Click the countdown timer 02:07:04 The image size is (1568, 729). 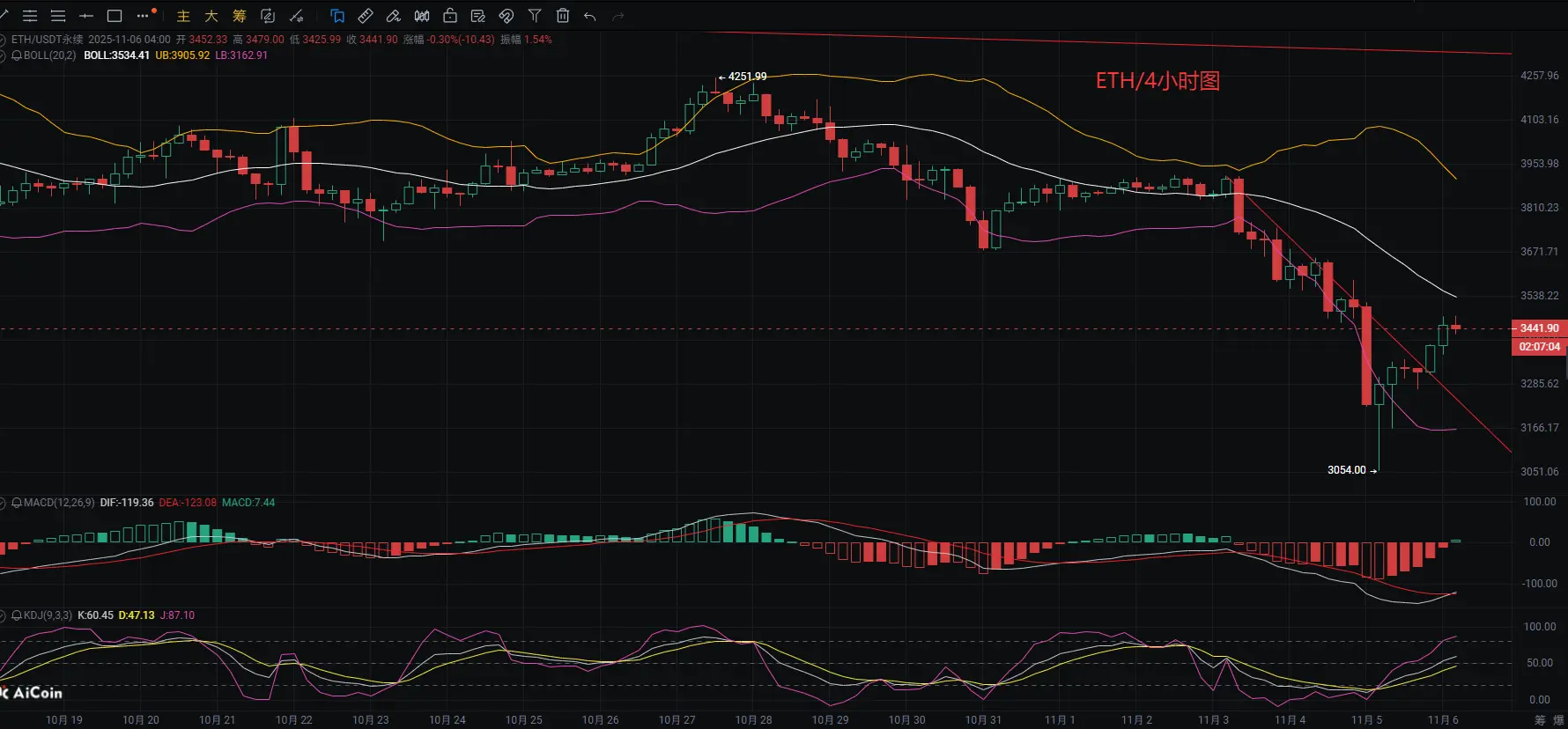tap(1539, 347)
